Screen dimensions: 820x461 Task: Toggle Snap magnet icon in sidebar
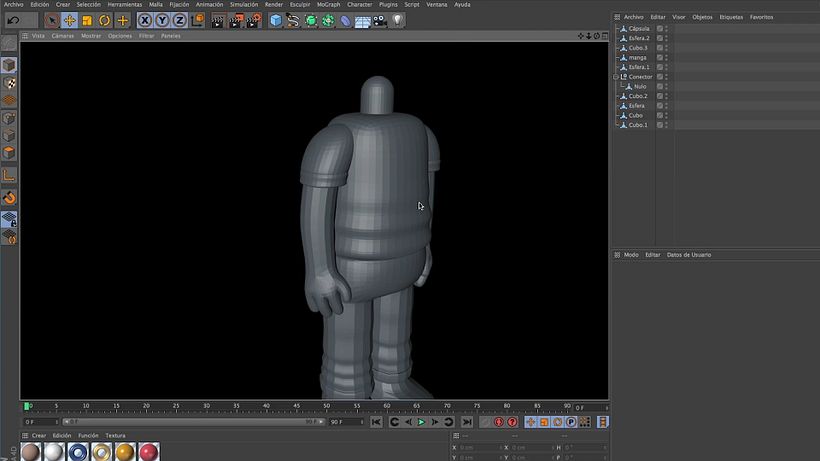tap(9, 198)
